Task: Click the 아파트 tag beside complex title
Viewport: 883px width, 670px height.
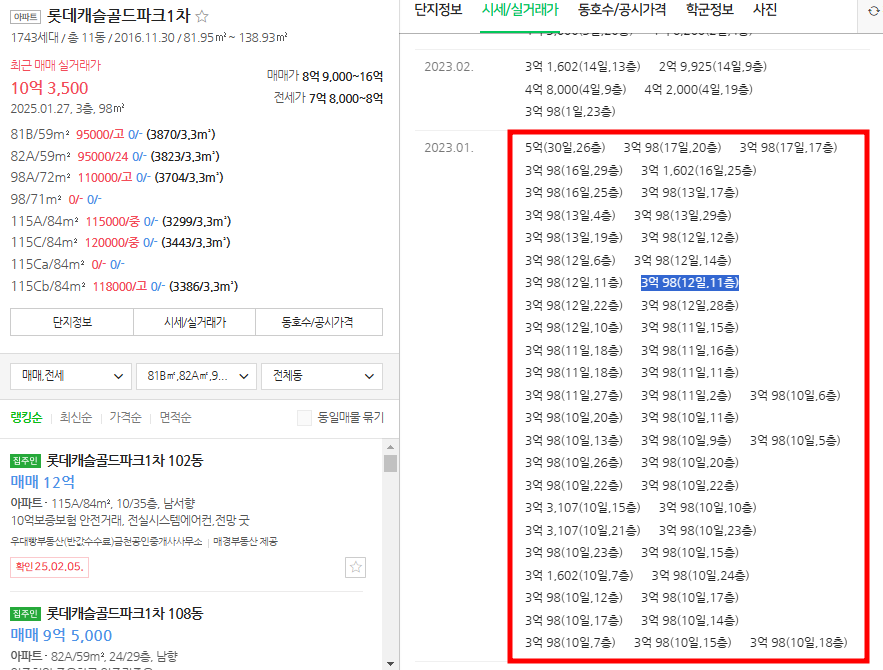Action: 25,17
